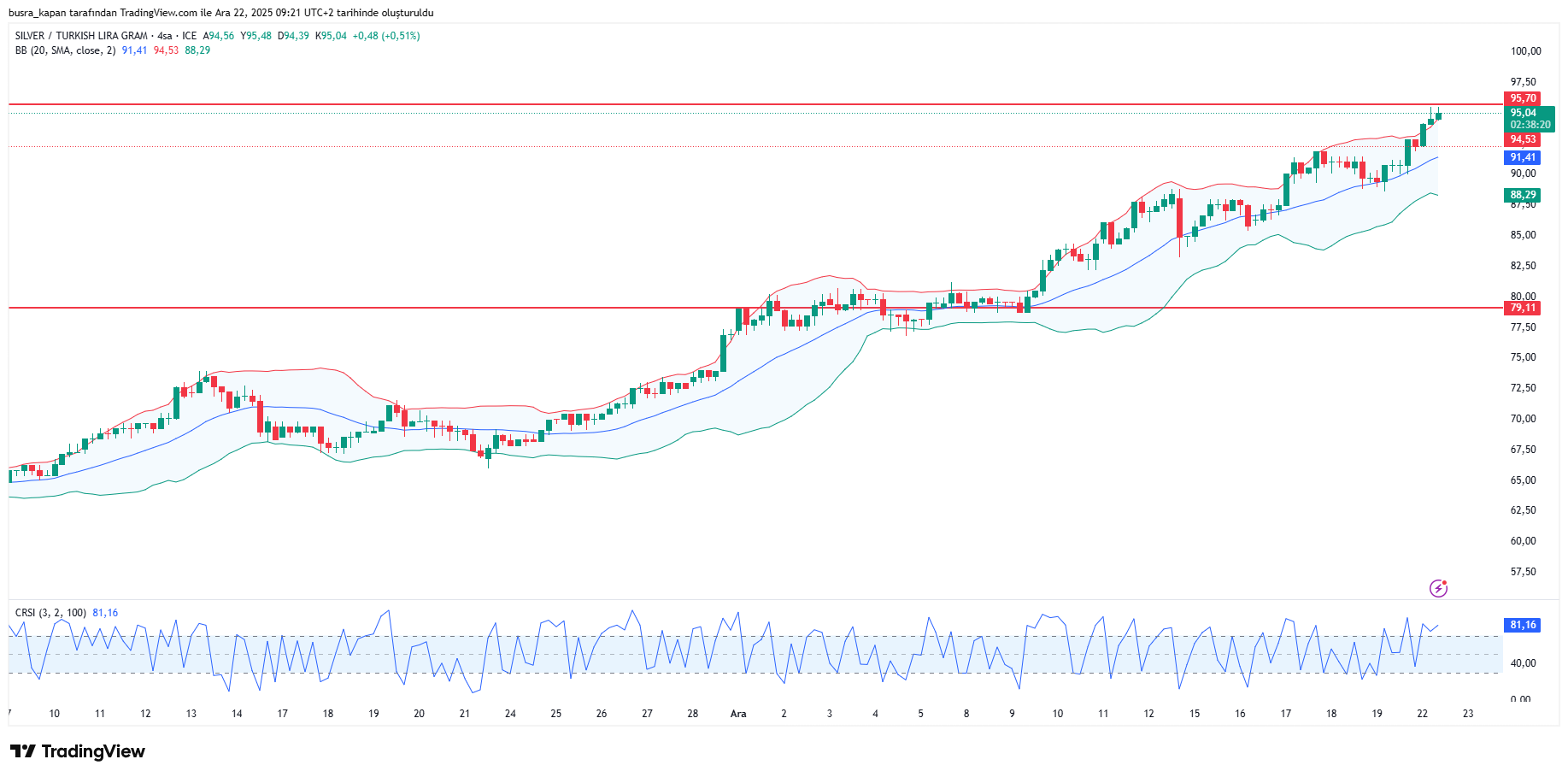Click the purple lightning bolt icon
Screen dimensions: 1568x777
click(x=1438, y=588)
